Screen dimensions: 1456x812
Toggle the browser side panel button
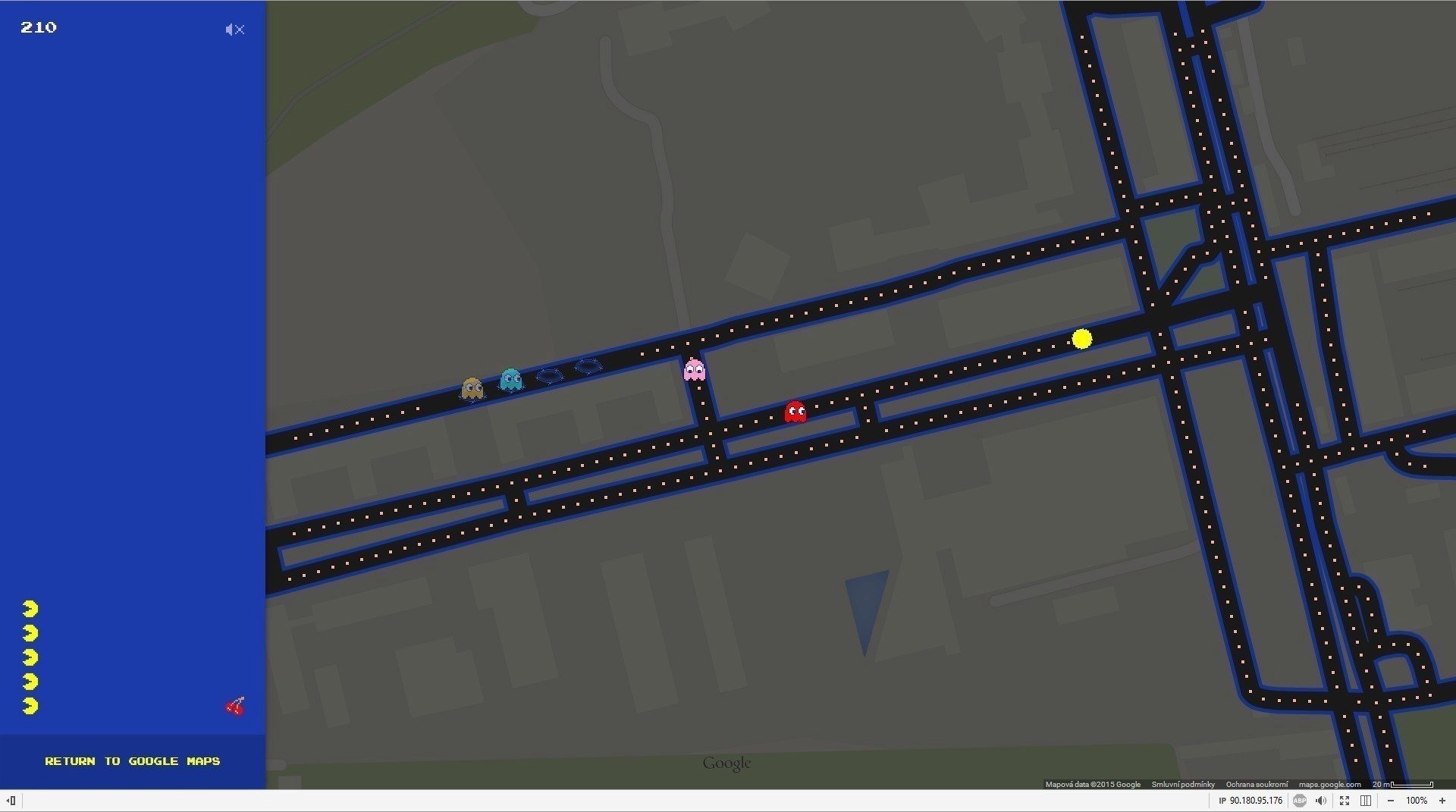(11, 801)
